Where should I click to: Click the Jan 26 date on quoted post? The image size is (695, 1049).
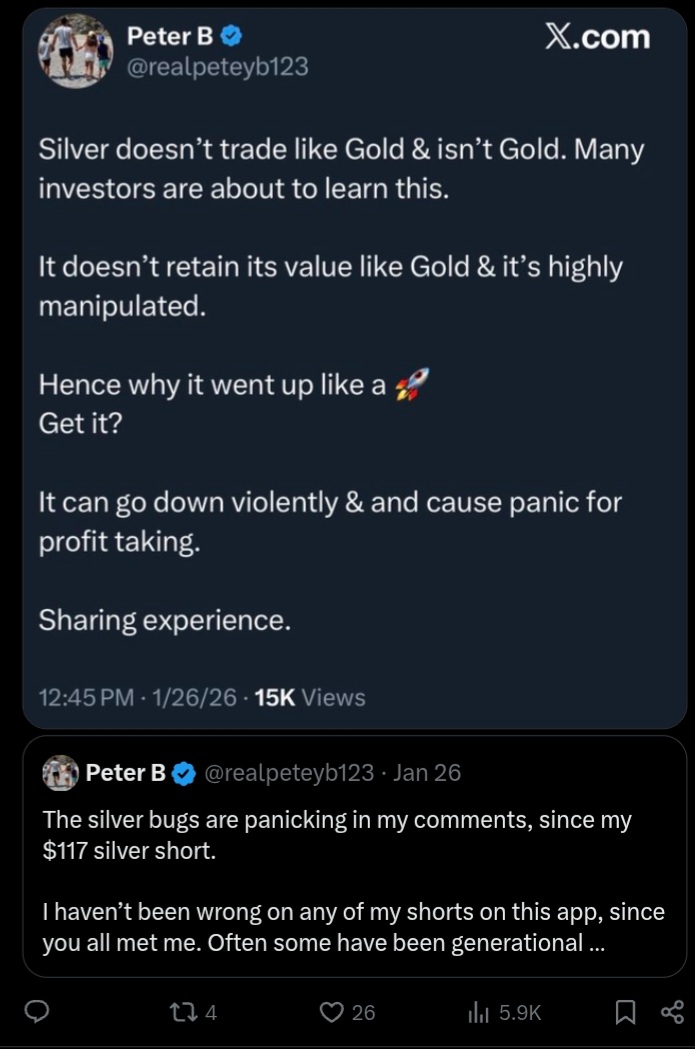[x=427, y=773]
